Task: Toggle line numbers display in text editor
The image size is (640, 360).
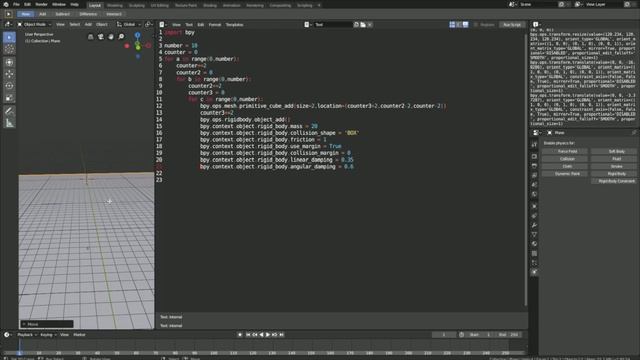Action: coord(452,24)
